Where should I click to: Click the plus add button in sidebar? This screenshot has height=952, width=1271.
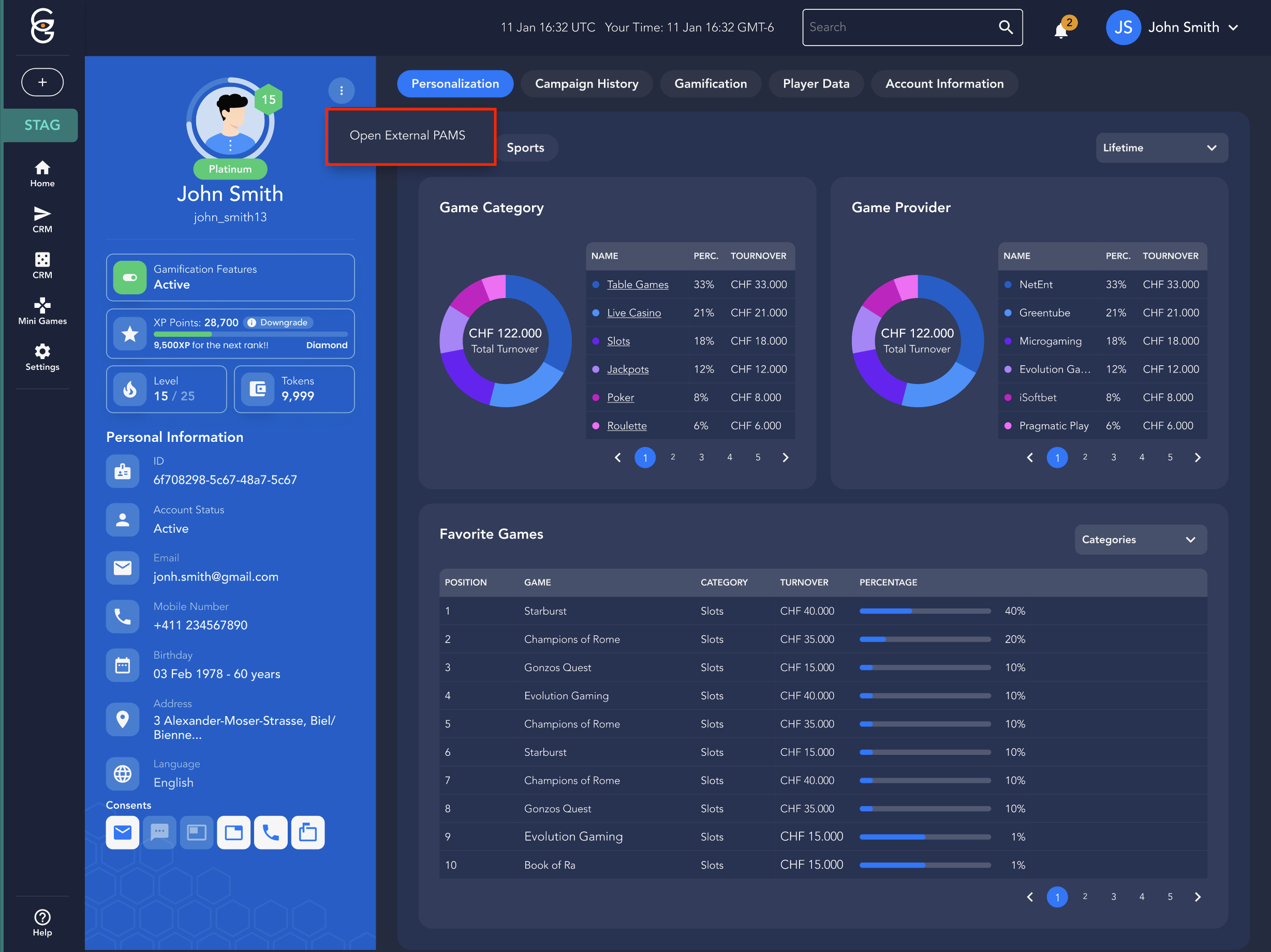pos(42,82)
